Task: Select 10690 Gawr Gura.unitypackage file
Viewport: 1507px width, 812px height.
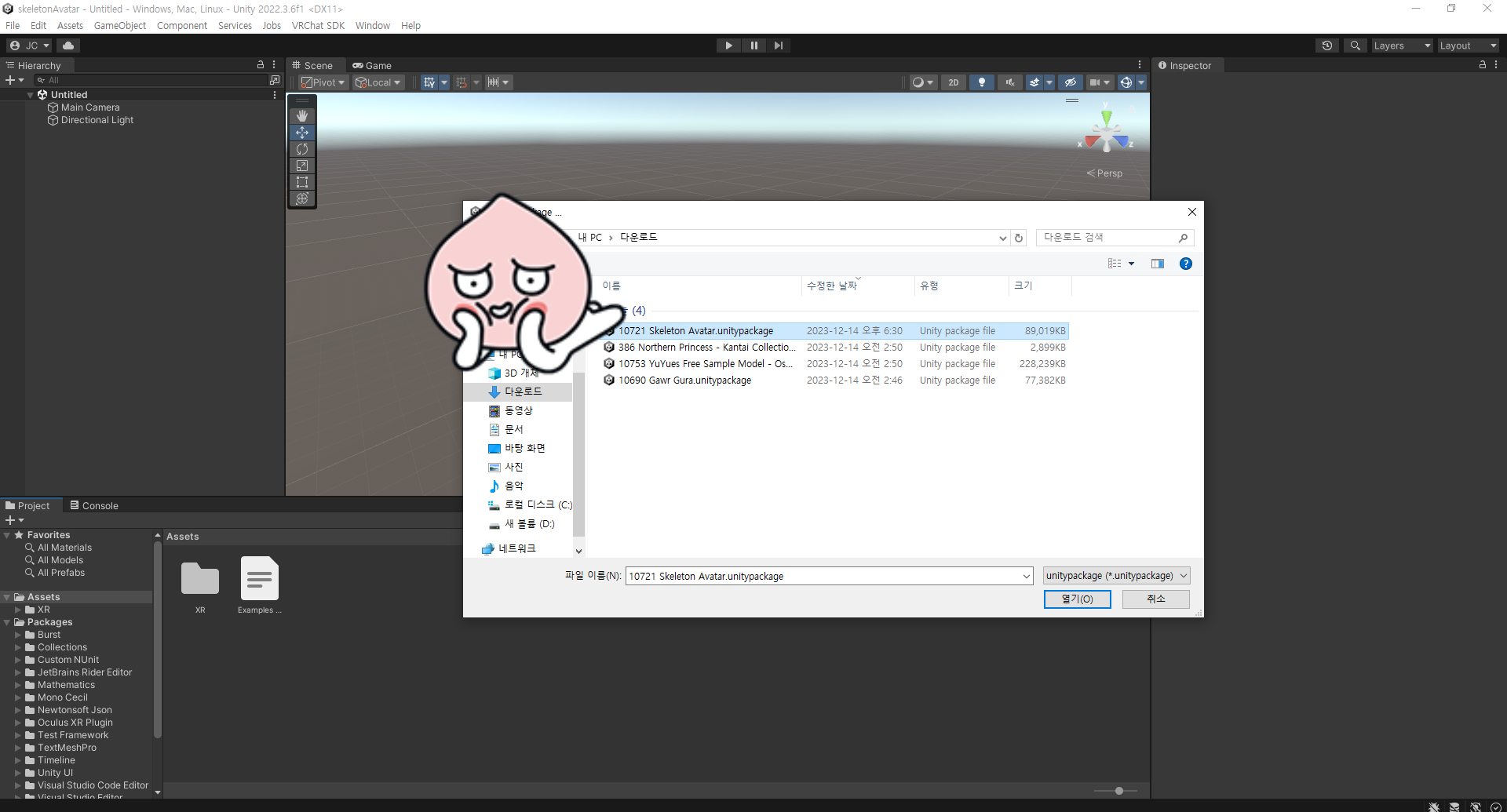Action: point(684,381)
